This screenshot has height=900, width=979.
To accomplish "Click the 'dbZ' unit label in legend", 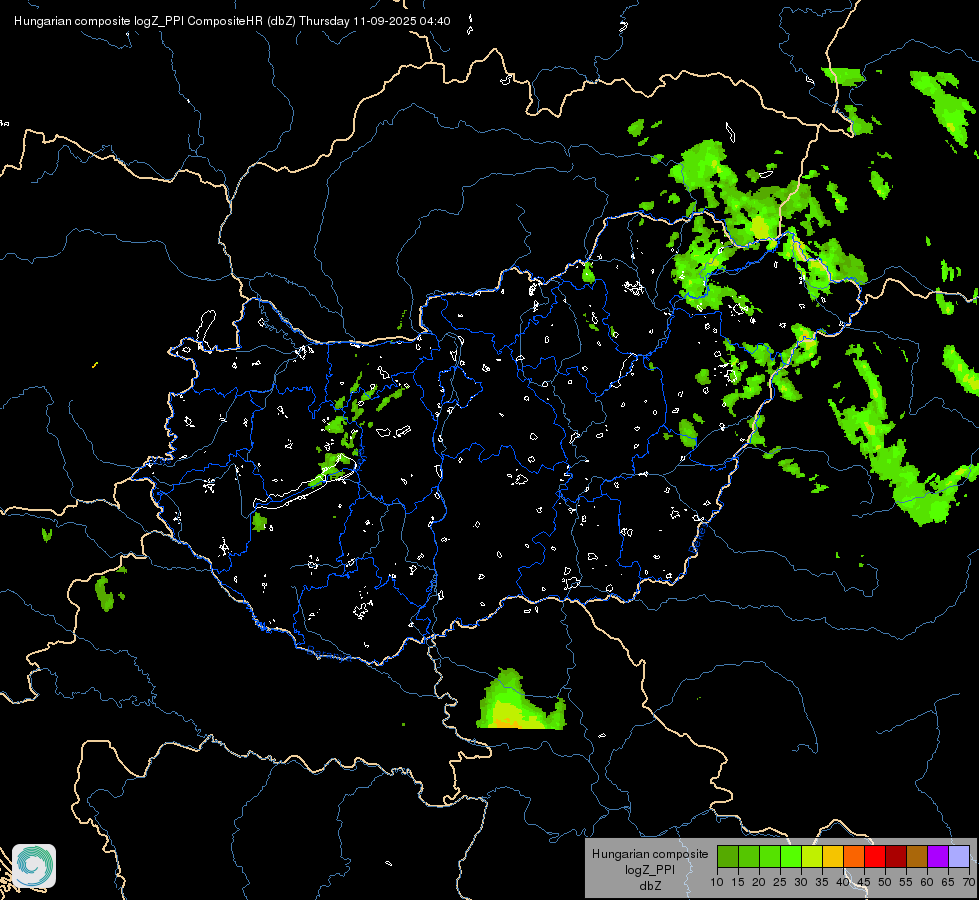I will [x=650, y=886].
